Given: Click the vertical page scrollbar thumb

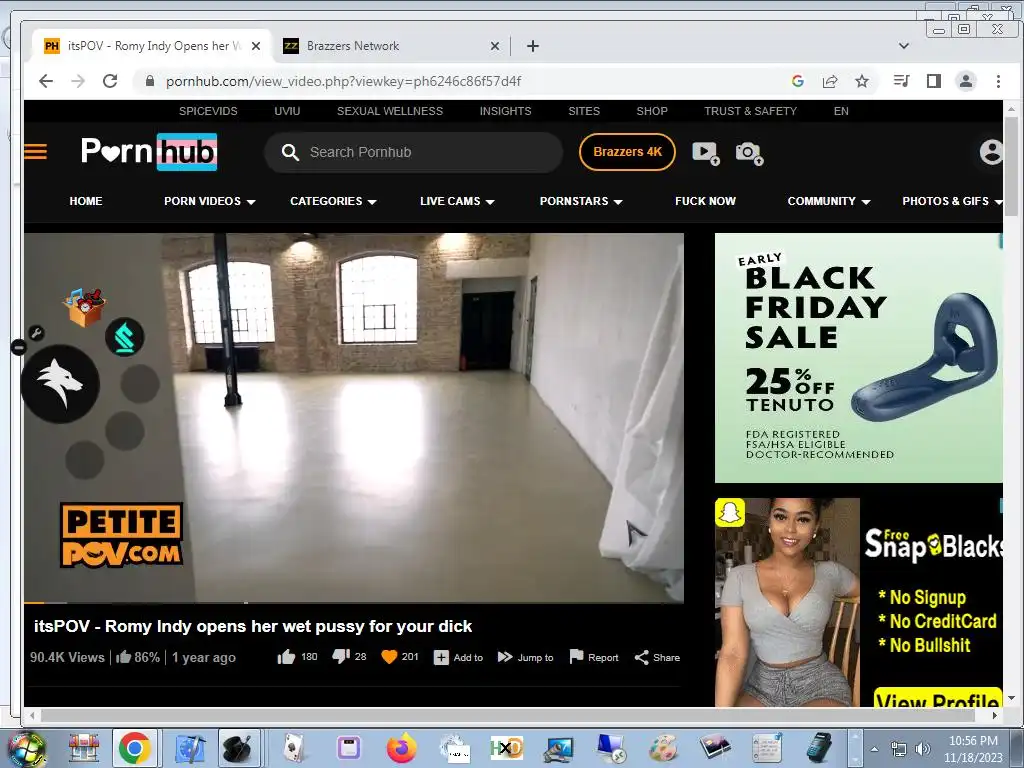Looking at the screenshot, I should [1011, 166].
